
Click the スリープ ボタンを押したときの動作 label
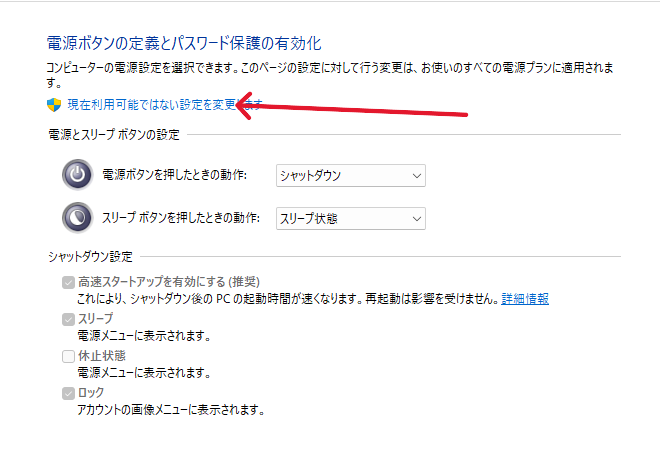182,218
